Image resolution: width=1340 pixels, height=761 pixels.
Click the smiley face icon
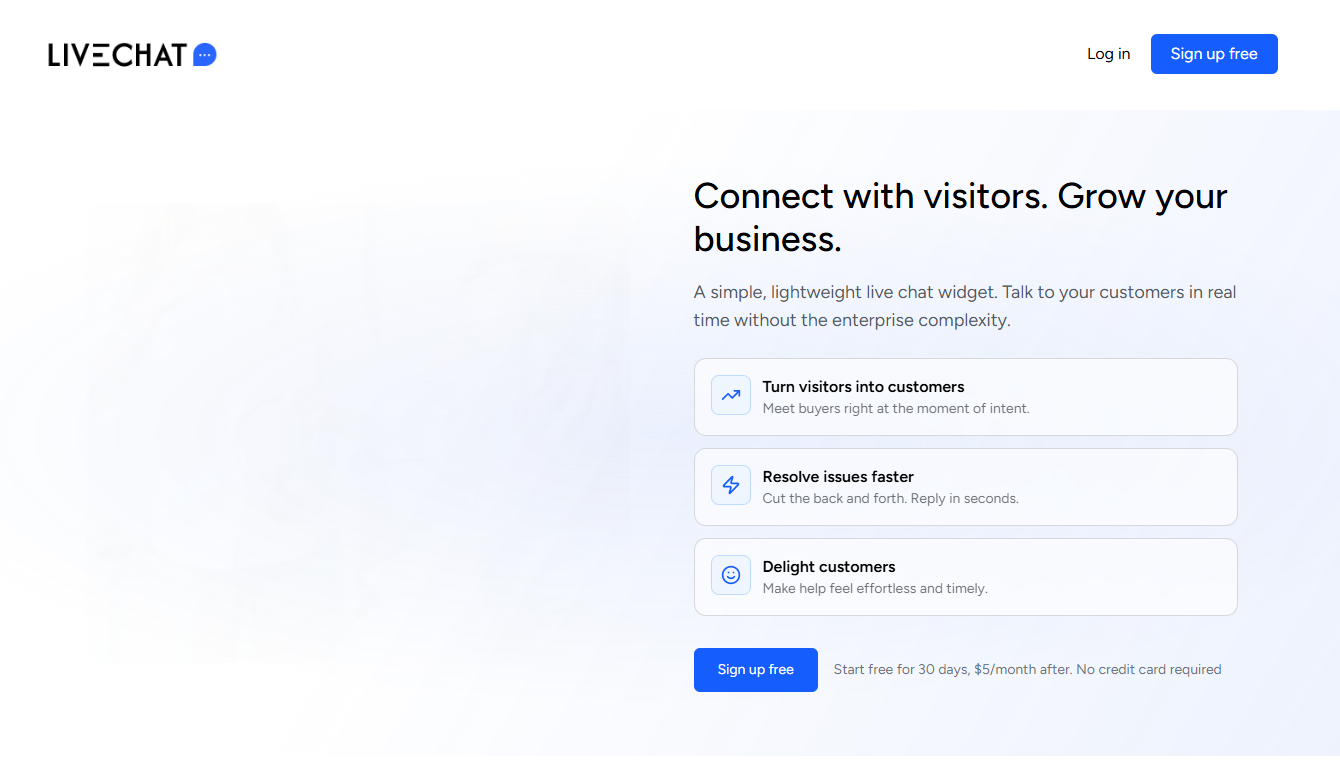[x=731, y=575]
